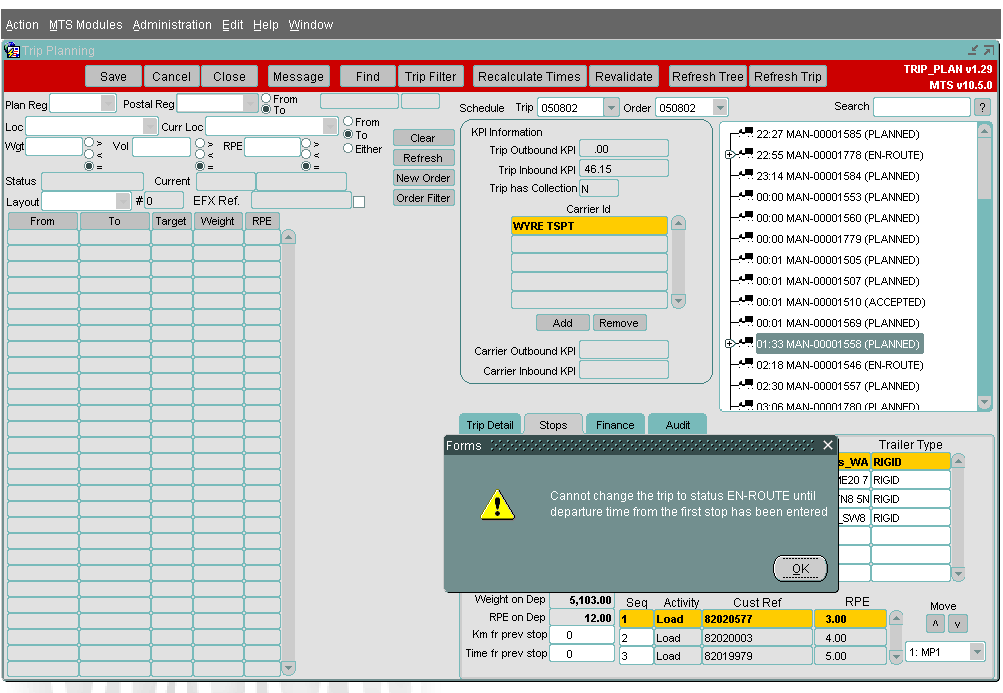Click the Find button
The image size is (1003, 693).
click(367, 76)
